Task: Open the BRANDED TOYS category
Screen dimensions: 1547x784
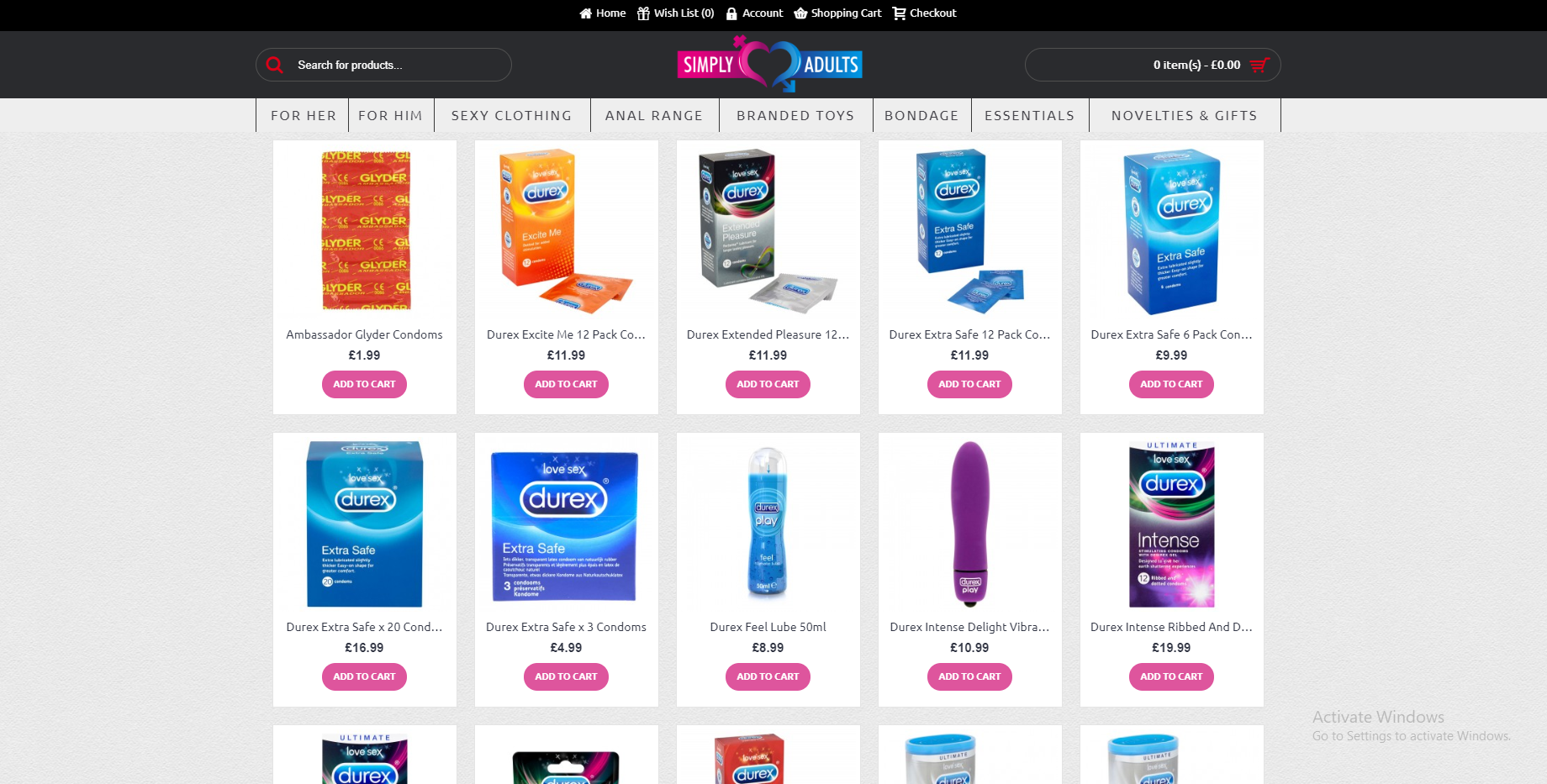Action: (x=795, y=115)
